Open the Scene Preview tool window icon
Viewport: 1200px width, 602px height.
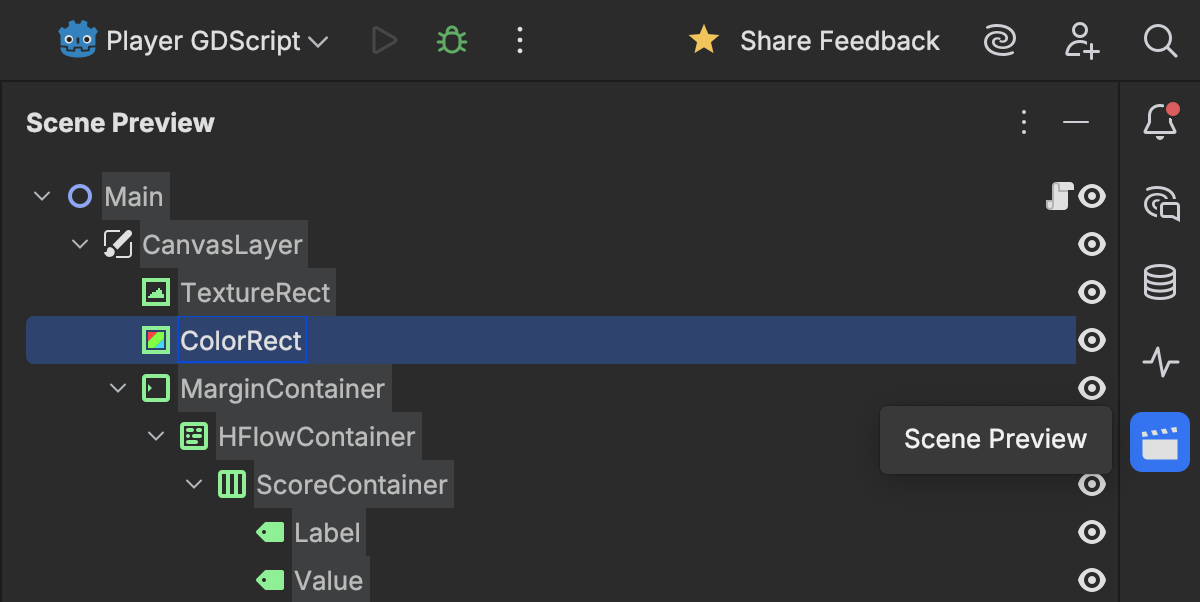(x=1159, y=441)
